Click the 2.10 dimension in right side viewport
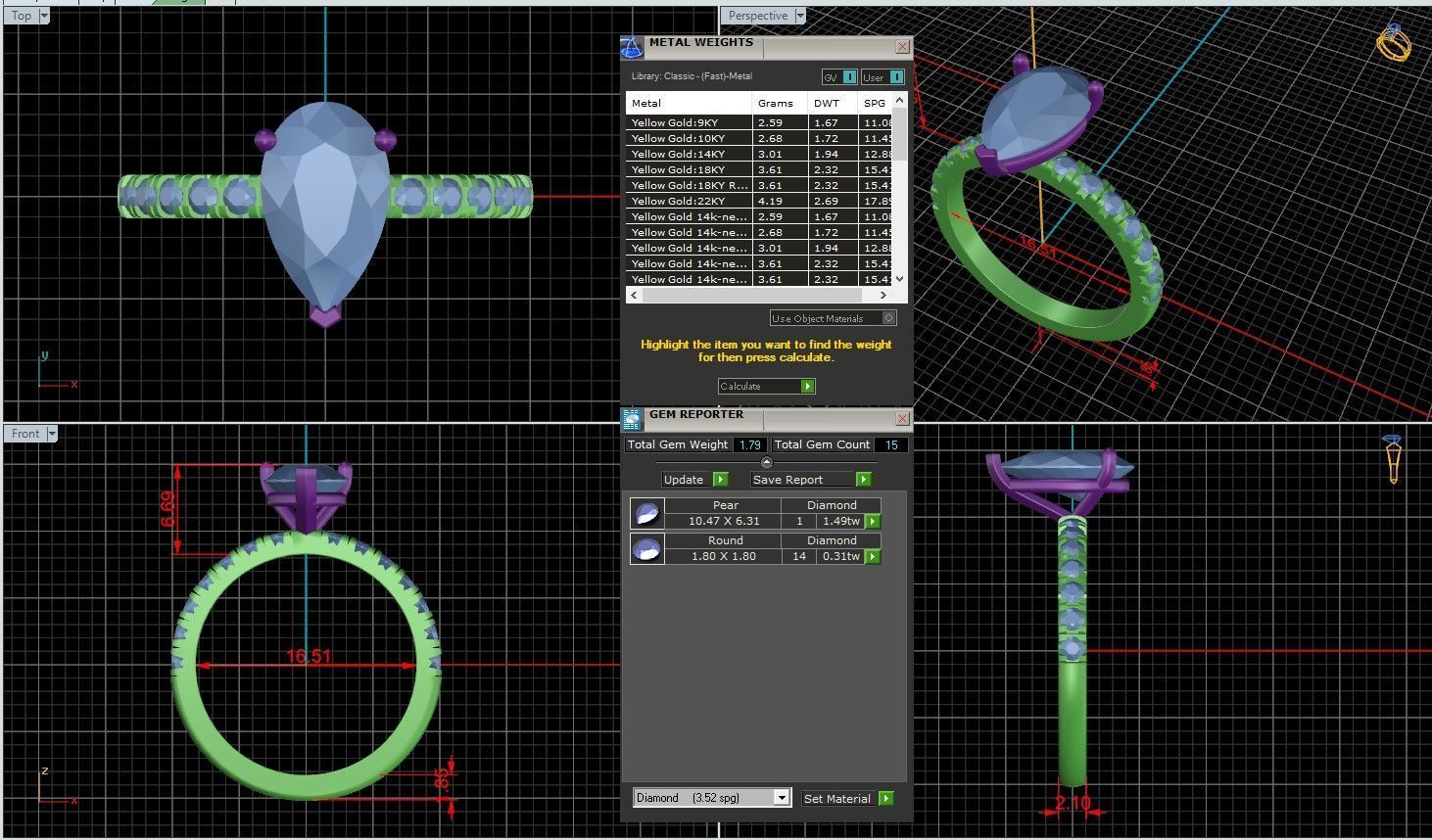Image resolution: width=1432 pixels, height=840 pixels. point(1072,803)
